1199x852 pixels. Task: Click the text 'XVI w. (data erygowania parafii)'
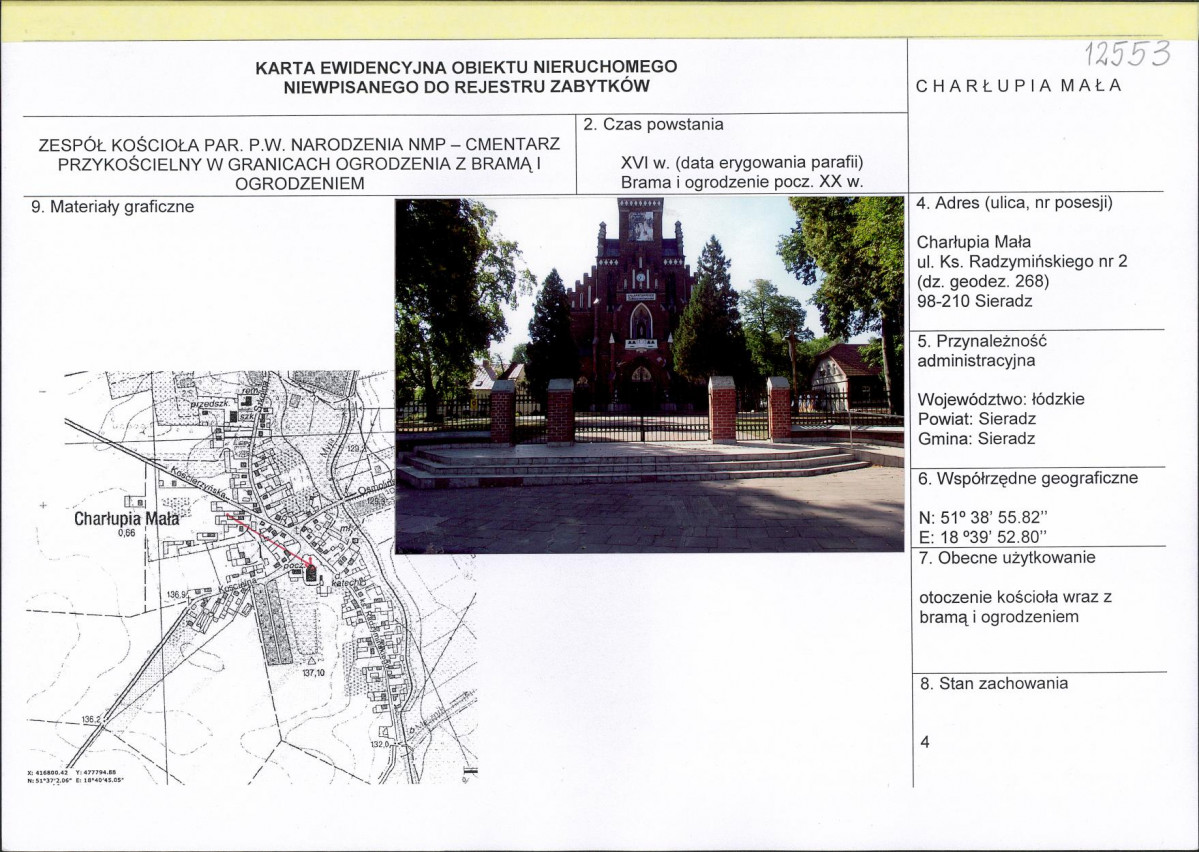pos(742,163)
